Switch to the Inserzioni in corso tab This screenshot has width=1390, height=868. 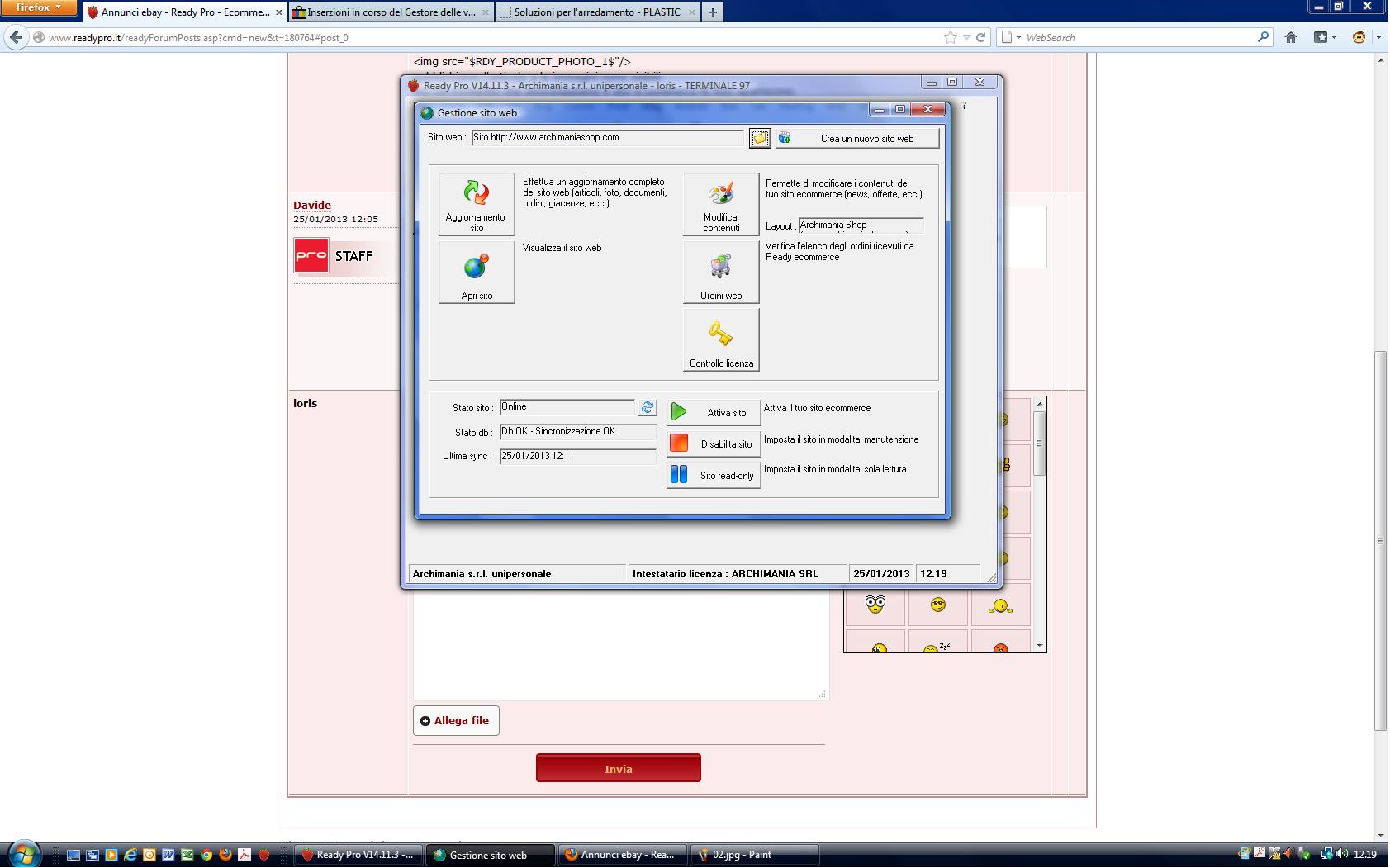pyautogui.click(x=391, y=12)
